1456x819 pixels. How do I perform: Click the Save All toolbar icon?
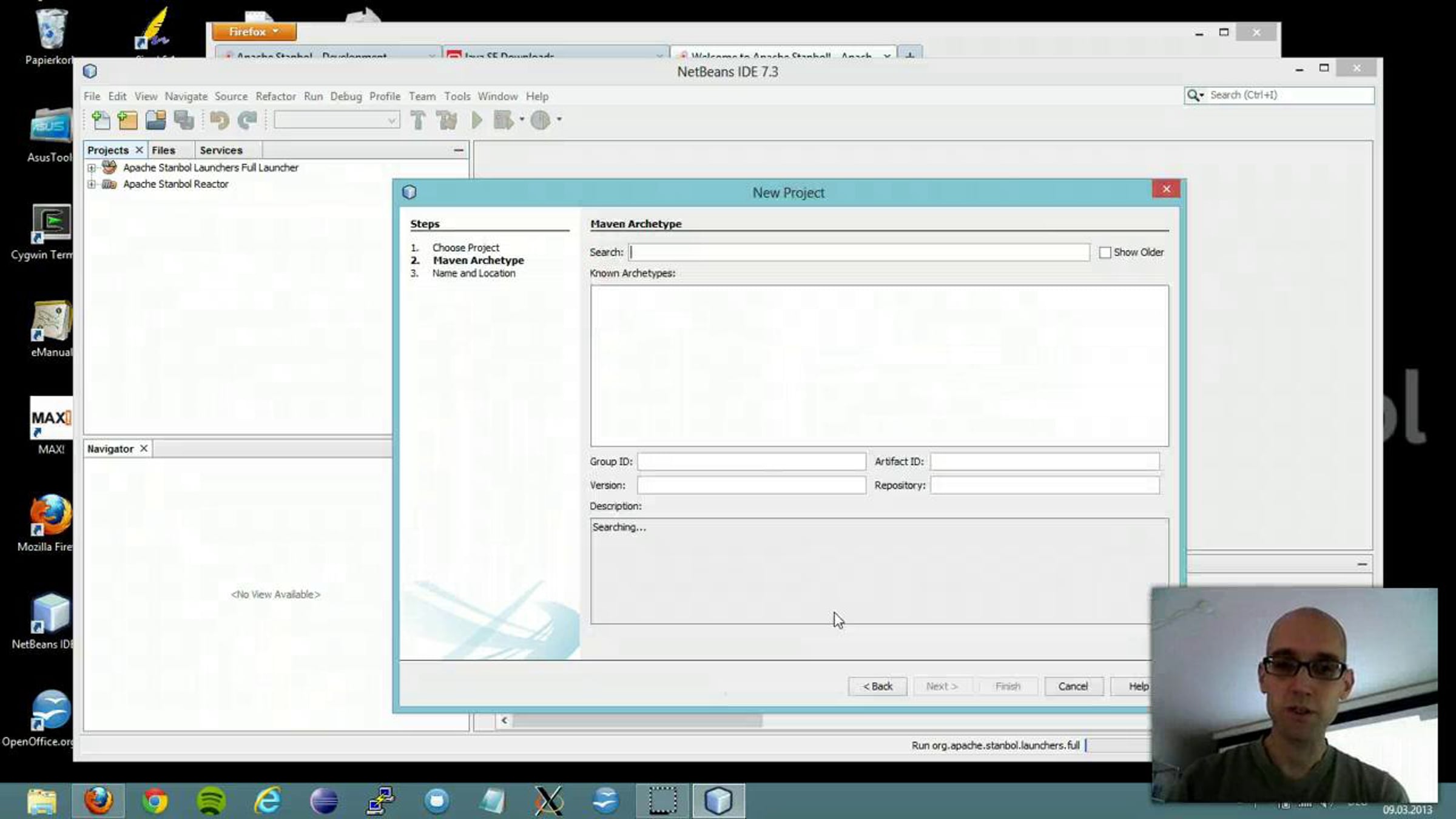coord(184,120)
